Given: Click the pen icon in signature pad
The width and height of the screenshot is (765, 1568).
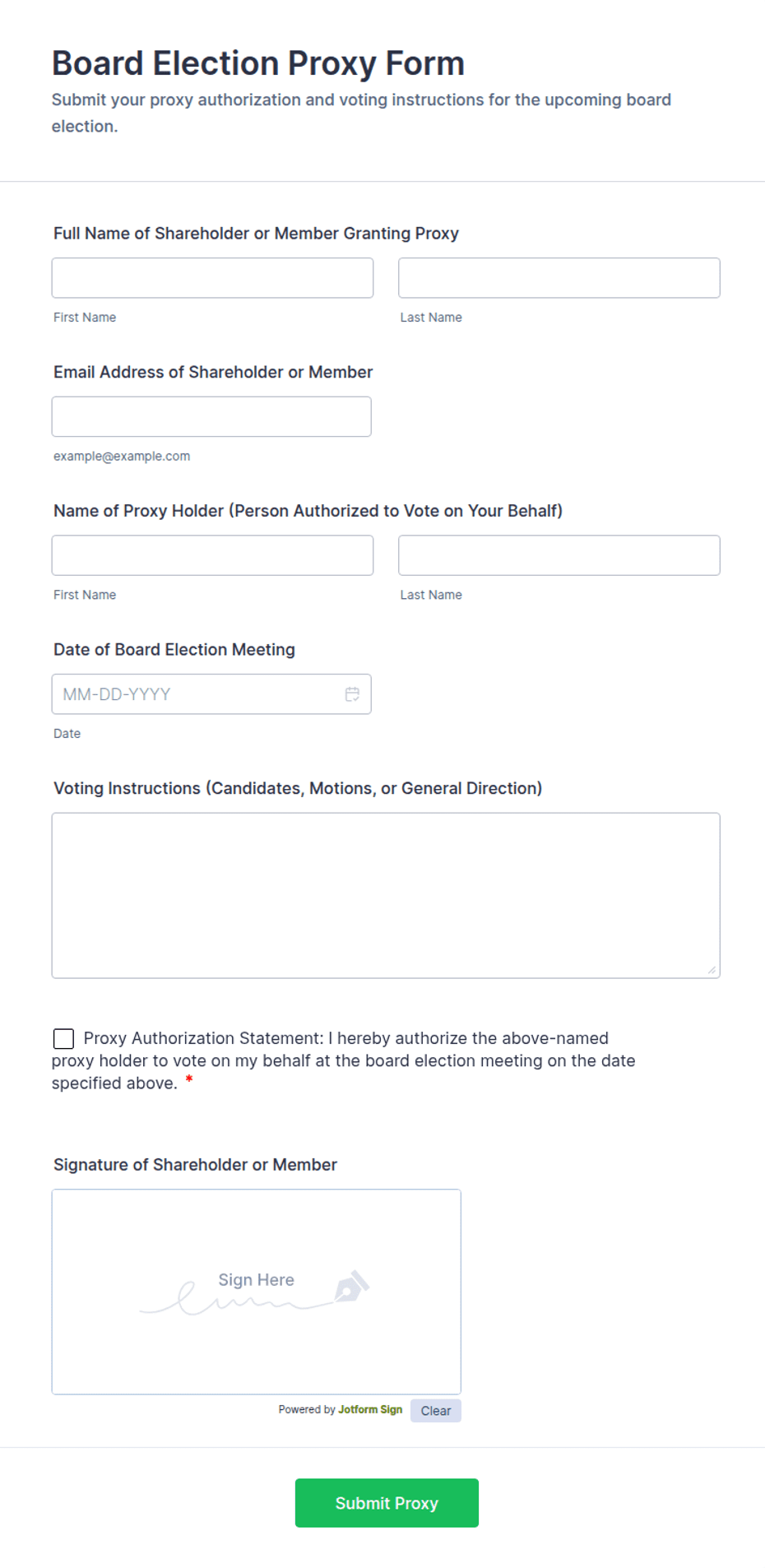Looking at the screenshot, I should pos(352,1287).
